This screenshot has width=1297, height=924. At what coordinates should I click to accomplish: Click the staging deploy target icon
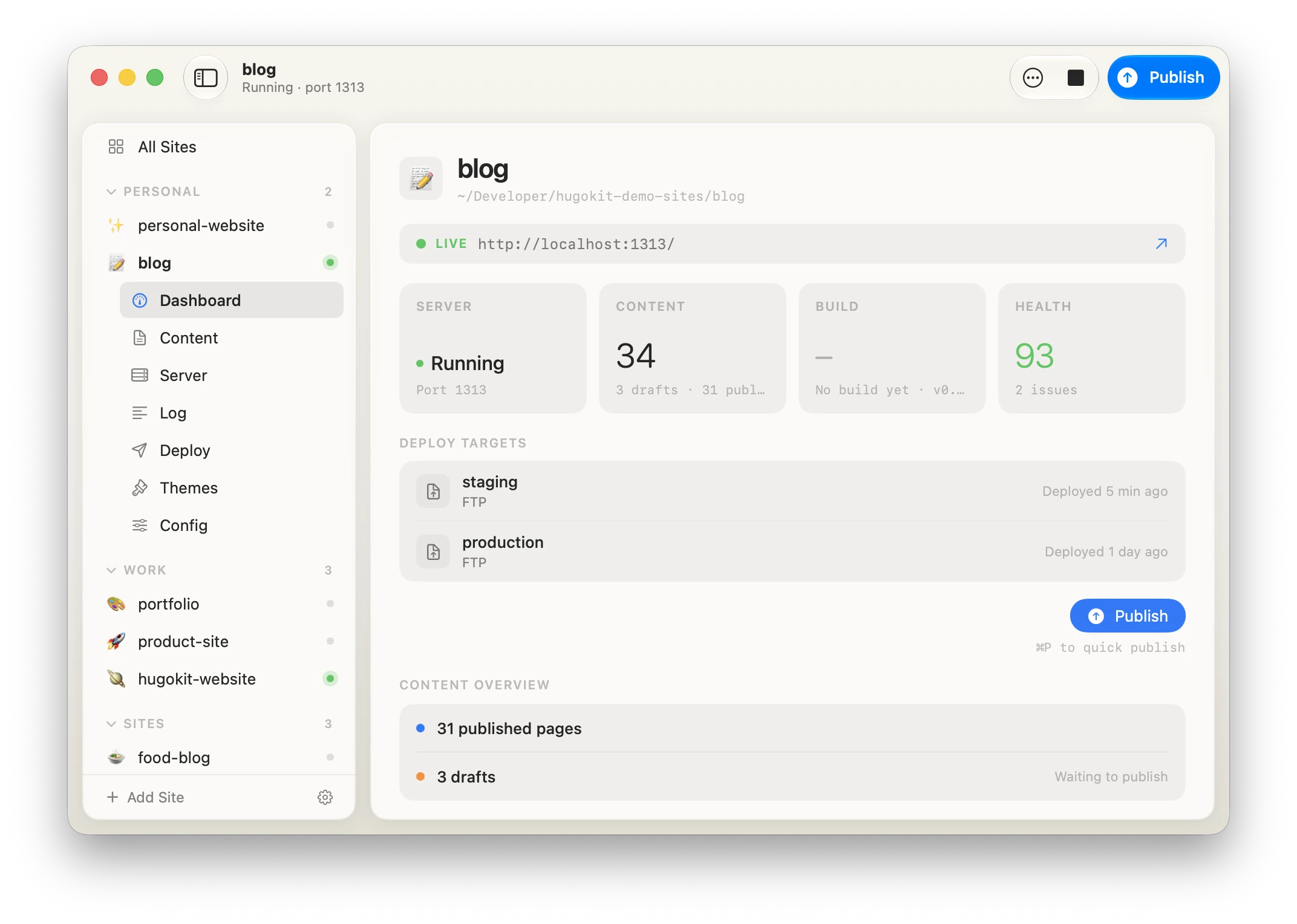[x=433, y=491]
